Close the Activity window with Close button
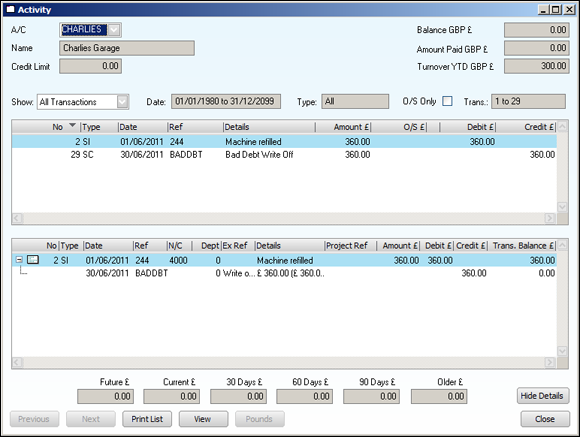Image resolution: width=580 pixels, height=437 pixels. coord(545,419)
